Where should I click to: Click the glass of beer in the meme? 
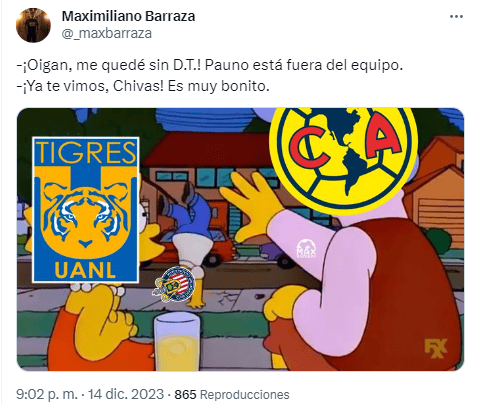point(177,341)
